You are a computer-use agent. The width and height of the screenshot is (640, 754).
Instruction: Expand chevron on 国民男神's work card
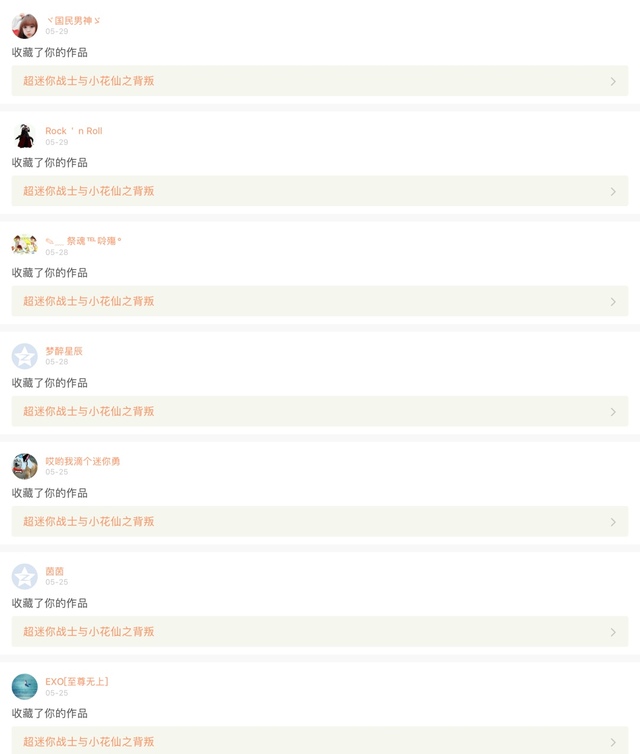pyautogui.click(x=613, y=81)
